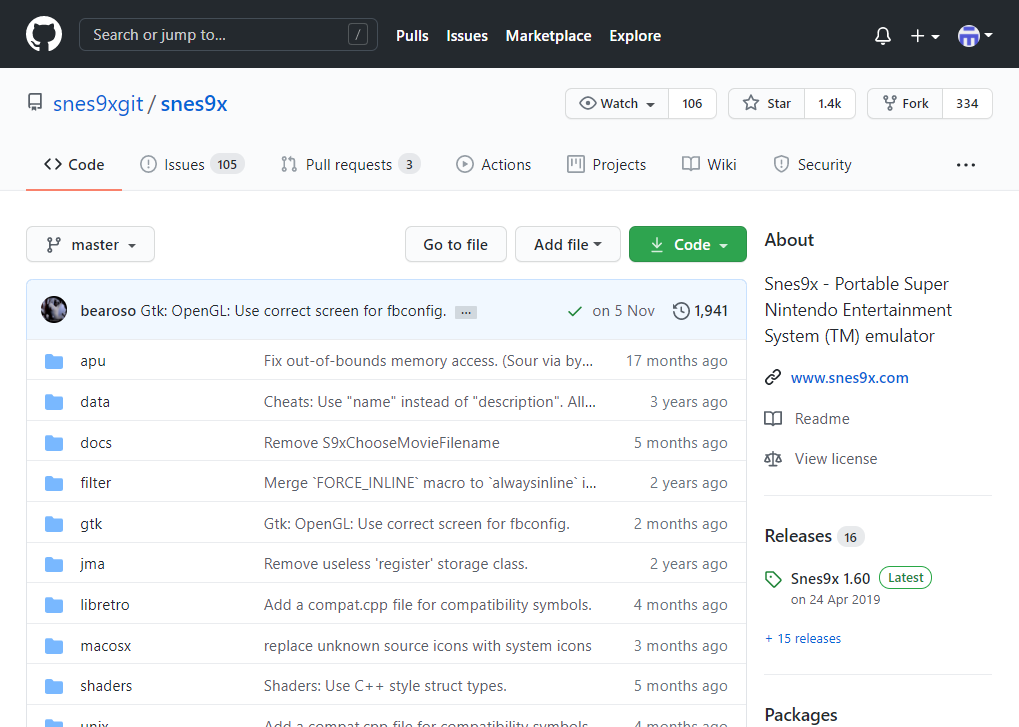This screenshot has width=1019, height=727.
Task: Open 'replace unknown source icons' commit
Action: coord(428,646)
